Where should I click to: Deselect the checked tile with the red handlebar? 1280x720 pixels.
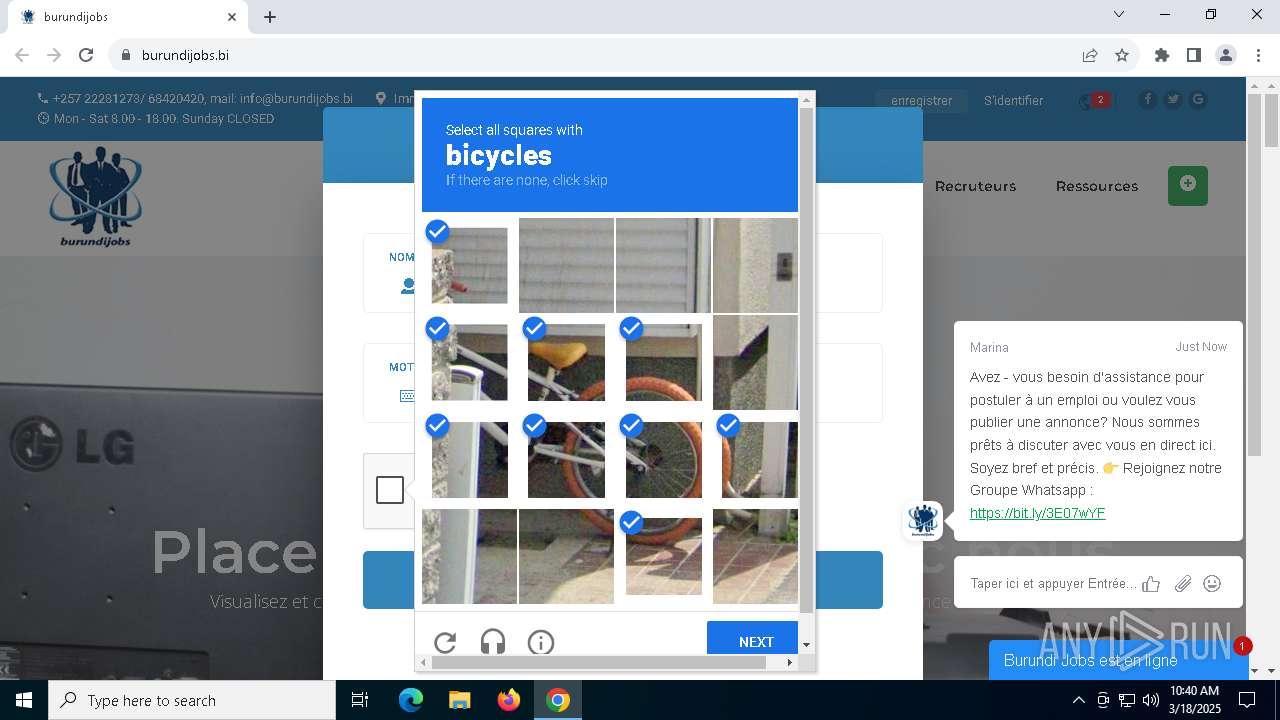[469, 265]
